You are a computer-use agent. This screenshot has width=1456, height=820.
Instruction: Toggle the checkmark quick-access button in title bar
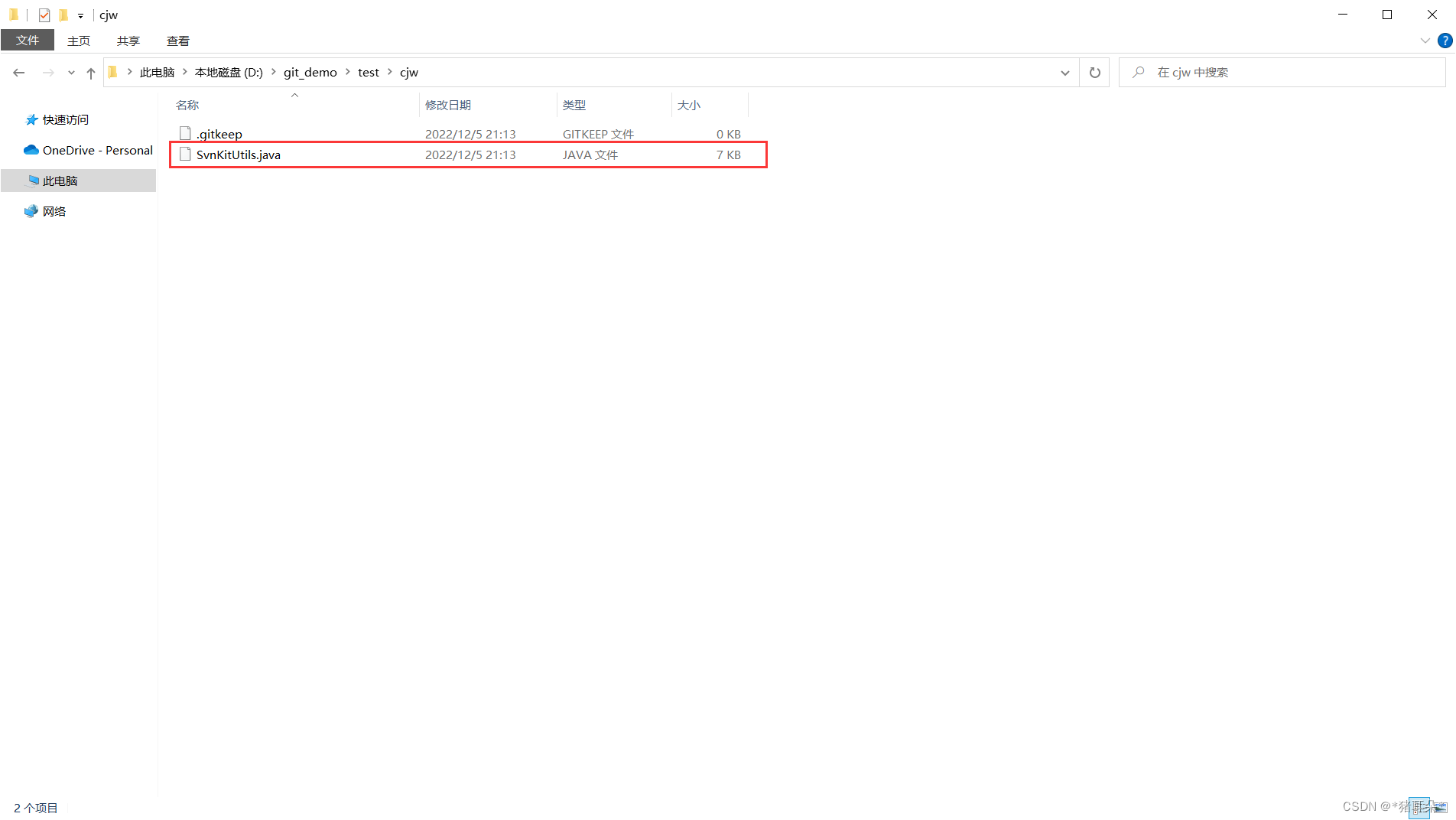coord(44,15)
